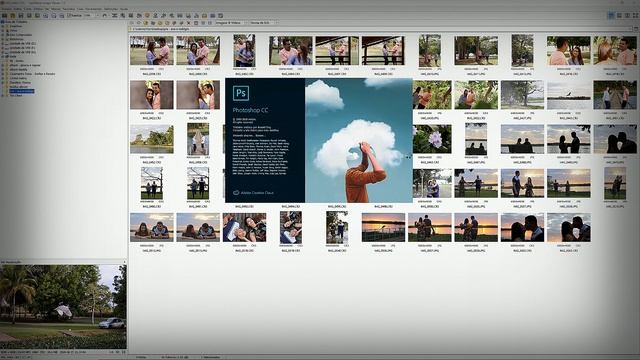The image size is (640, 360).
Task: Close the preview panel with its X
Action: click(x=124, y=262)
